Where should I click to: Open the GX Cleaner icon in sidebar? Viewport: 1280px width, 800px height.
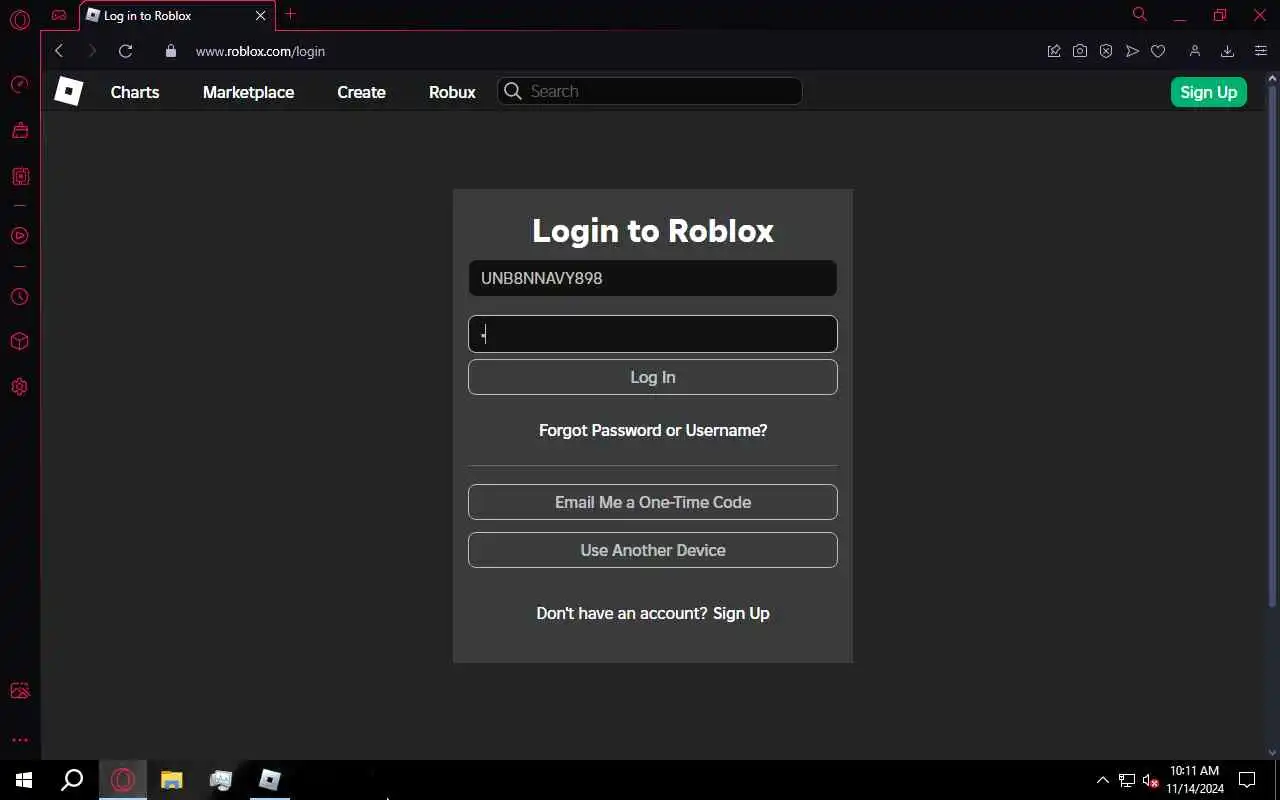[19, 130]
